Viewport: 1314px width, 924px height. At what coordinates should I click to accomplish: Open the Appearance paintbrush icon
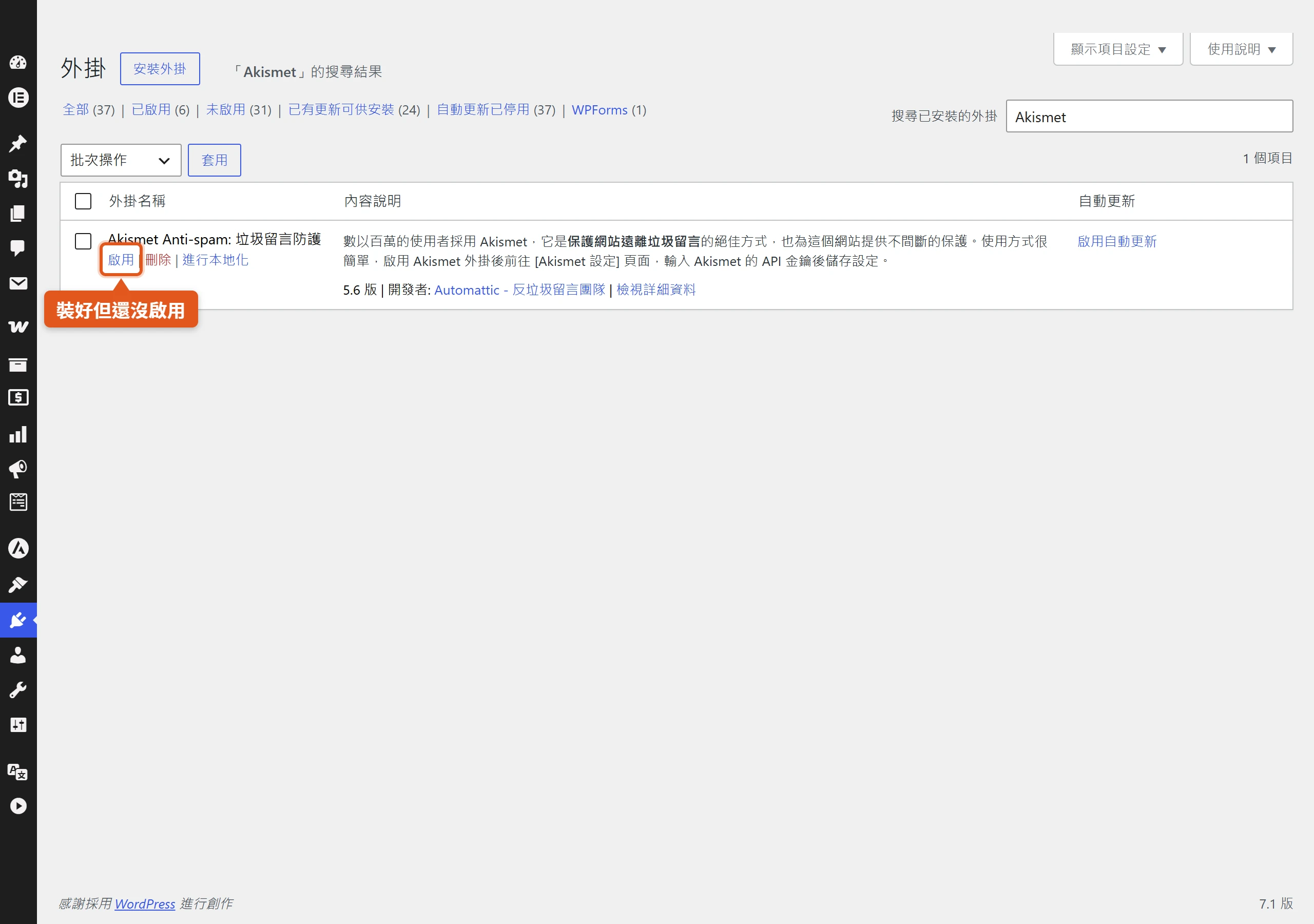(x=18, y=585)
